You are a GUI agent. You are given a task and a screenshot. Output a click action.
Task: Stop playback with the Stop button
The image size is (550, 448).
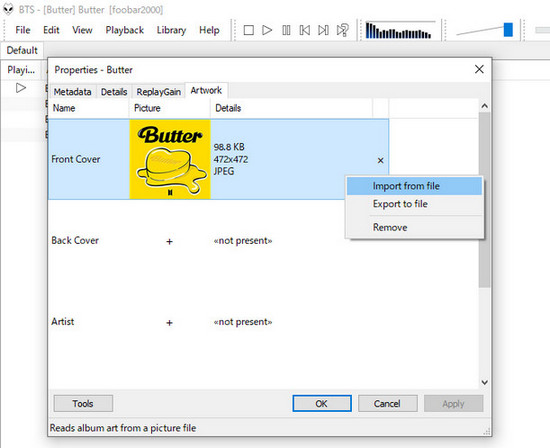click(249, 30)
